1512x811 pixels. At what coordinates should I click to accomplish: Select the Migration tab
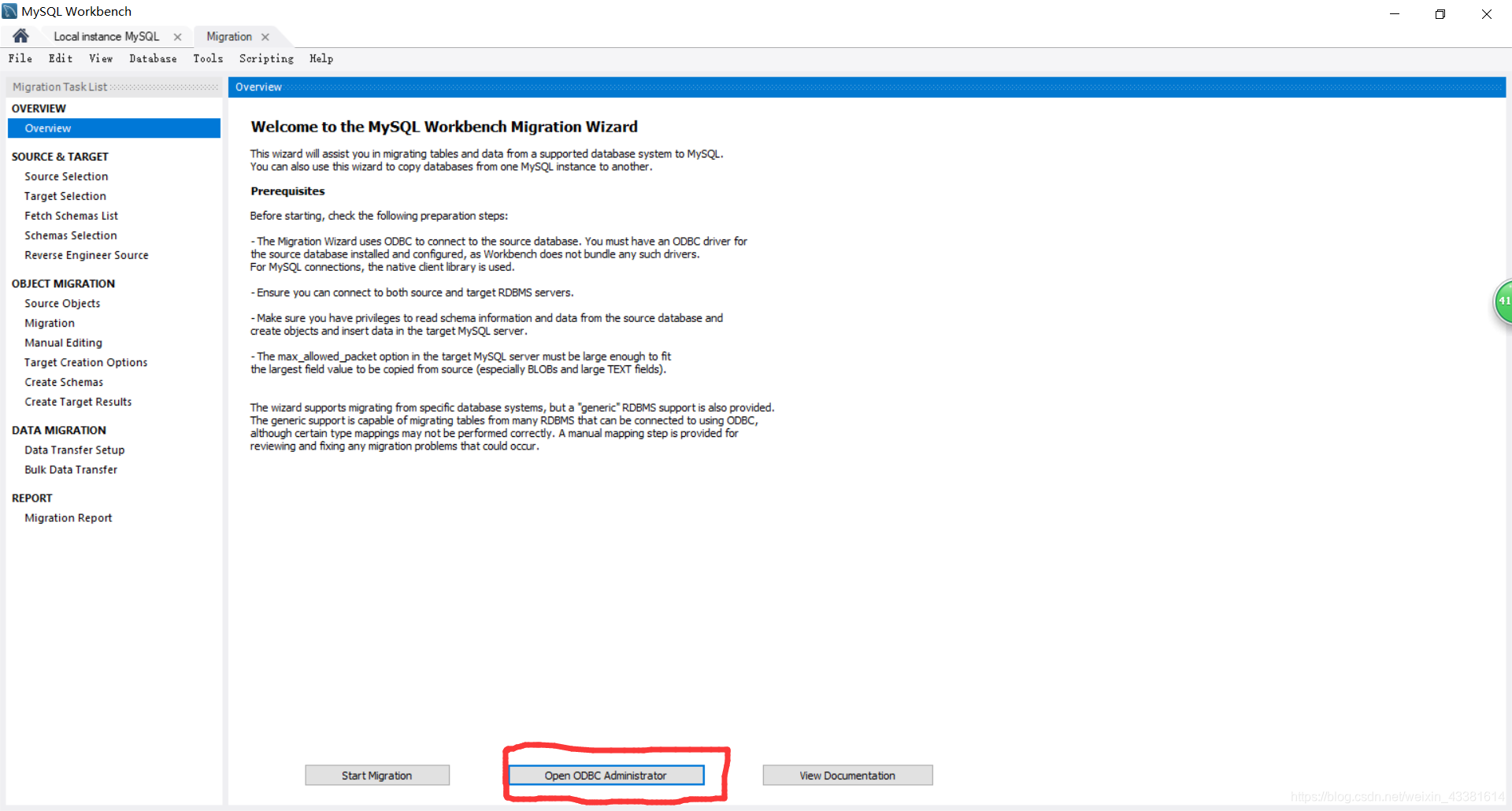pos(229,37)
